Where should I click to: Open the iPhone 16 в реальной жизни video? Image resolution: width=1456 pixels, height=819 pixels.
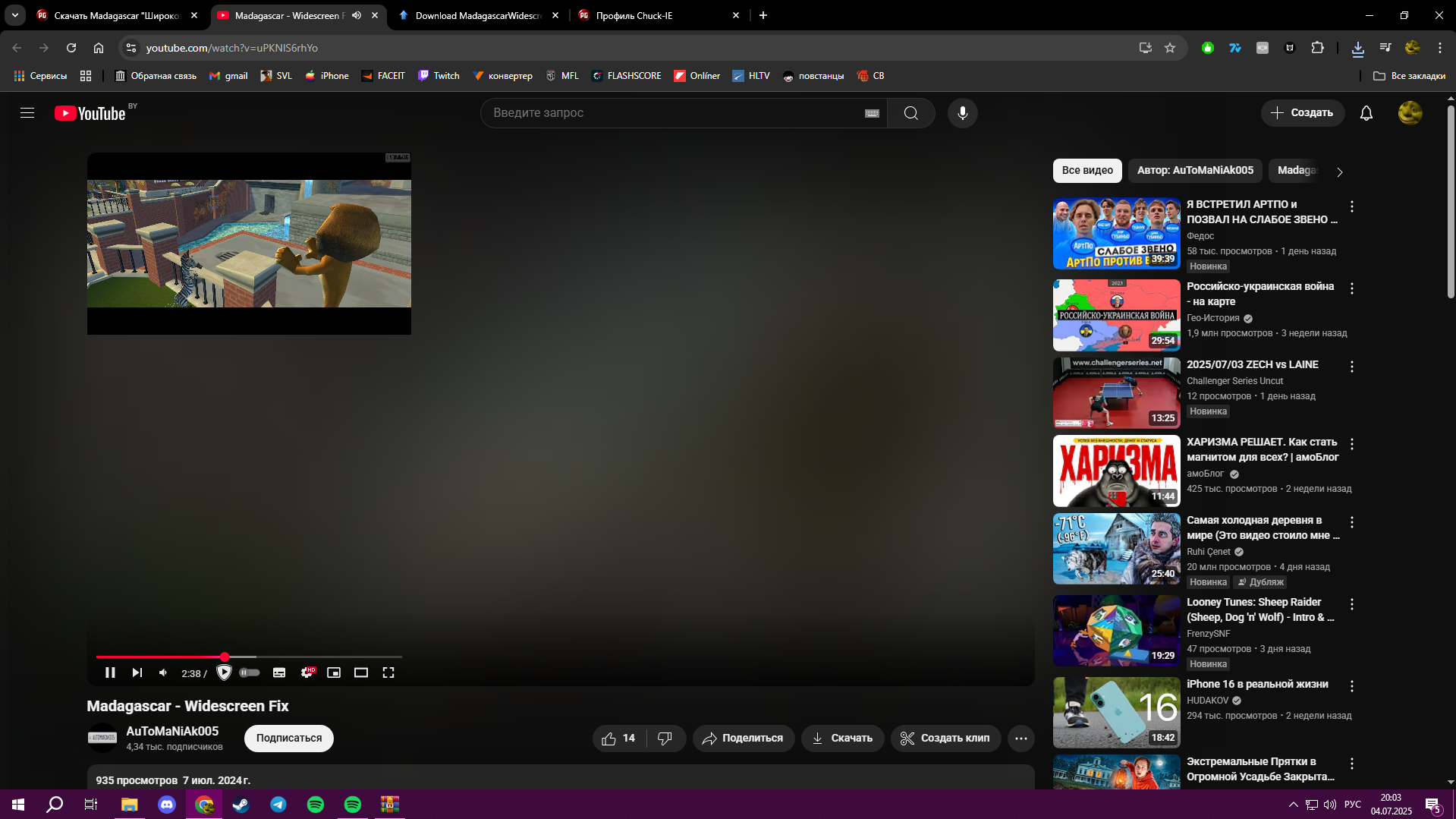[1257, 684]
